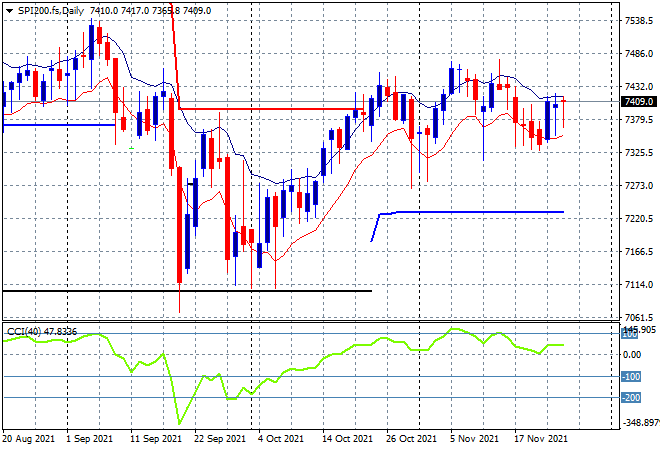The width and height of the screenshot is (660, 450).
Task: Select the SPI200.fs,Daily chart title text
Action: coord(51,11)
